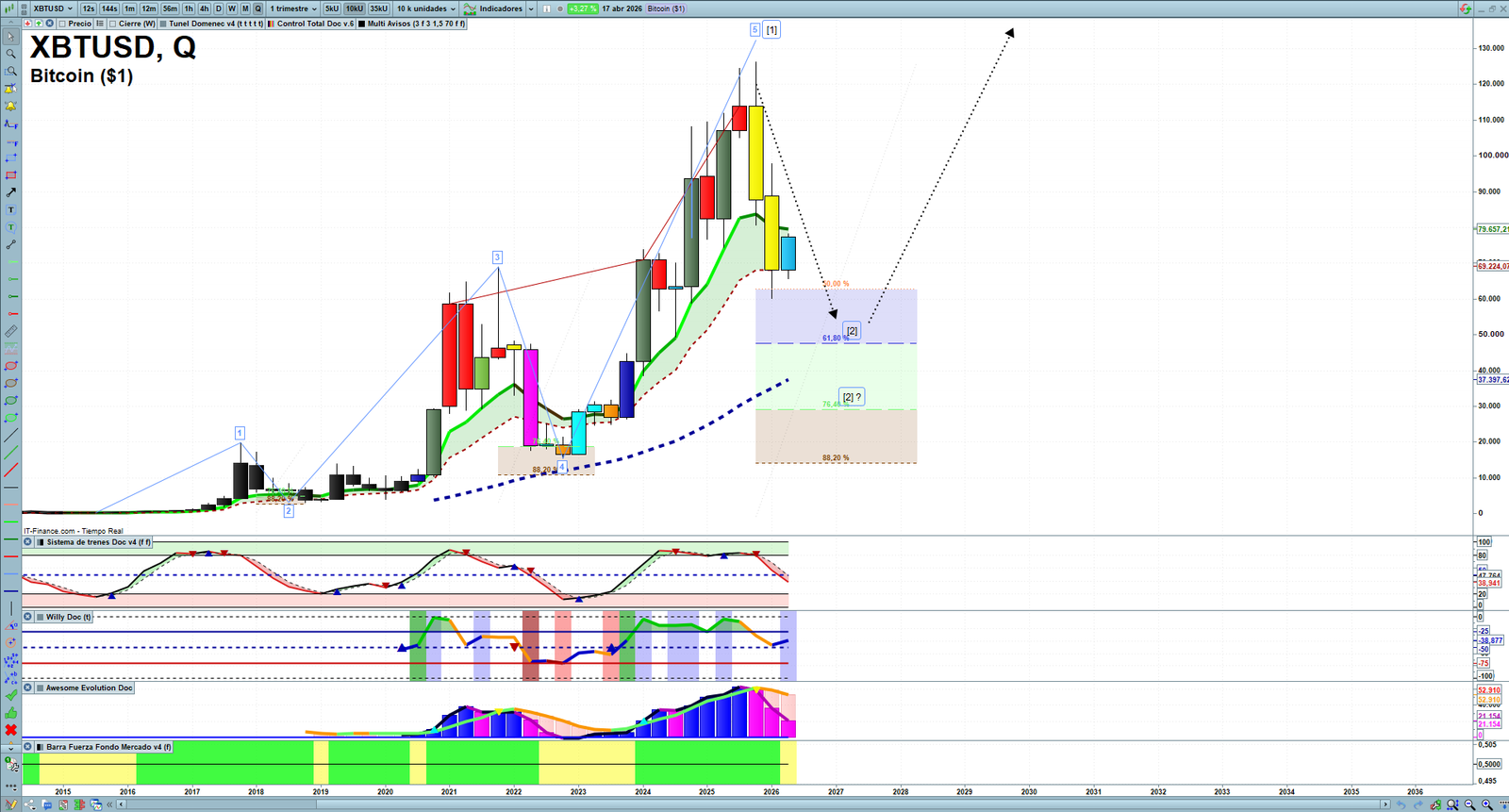Select the black arrow drawing tool

[11, 192]
